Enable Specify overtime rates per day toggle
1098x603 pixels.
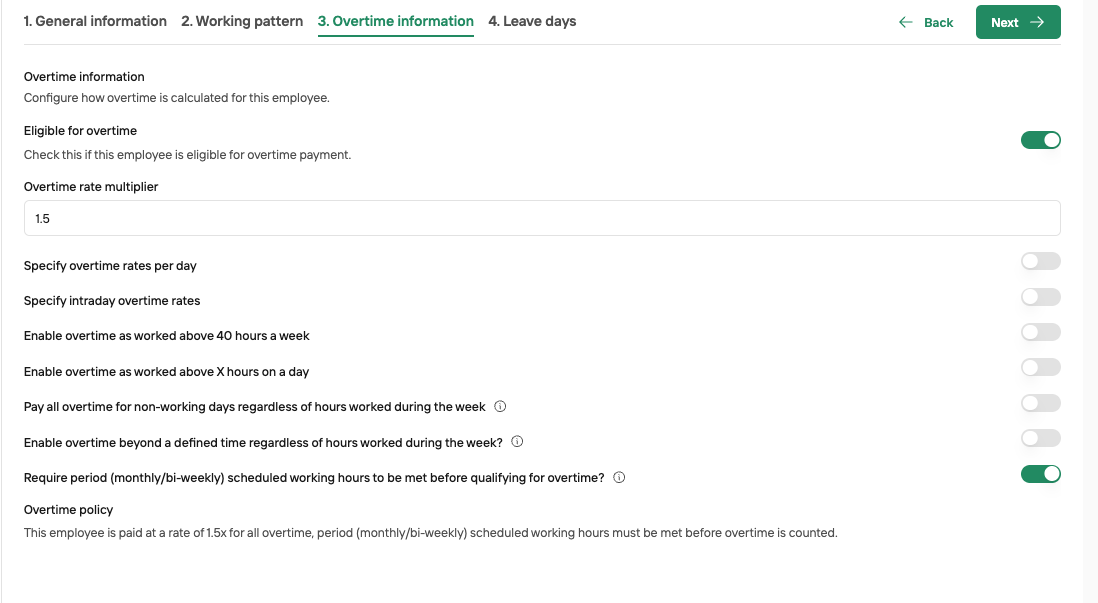(1041, 261)
